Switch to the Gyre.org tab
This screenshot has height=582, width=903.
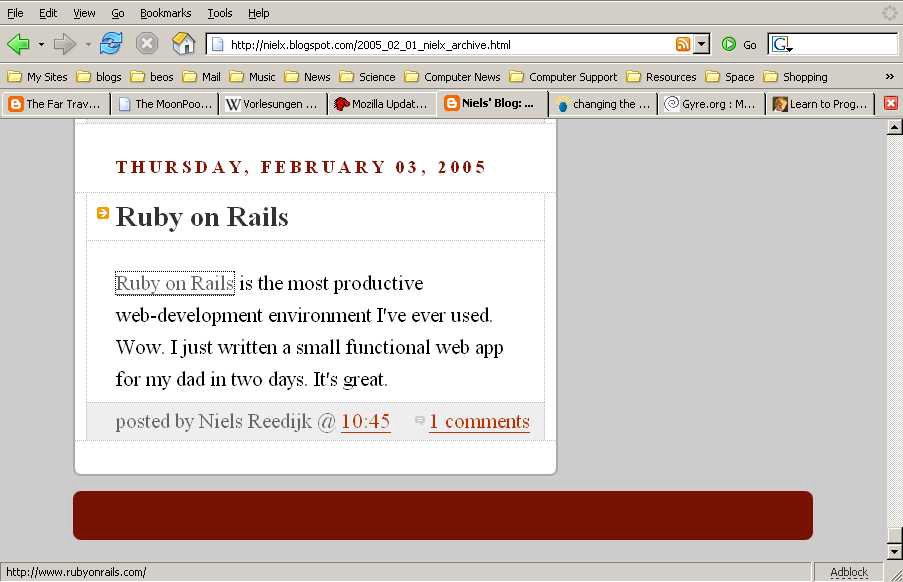[711, 104]
